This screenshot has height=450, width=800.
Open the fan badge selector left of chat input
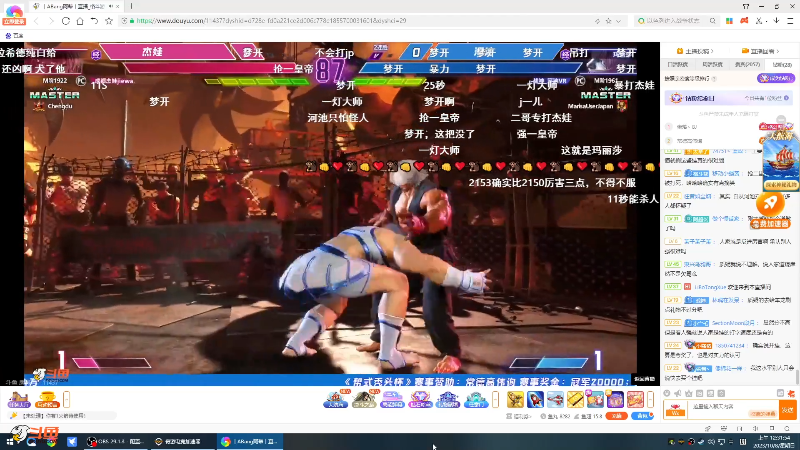point(676,410)
